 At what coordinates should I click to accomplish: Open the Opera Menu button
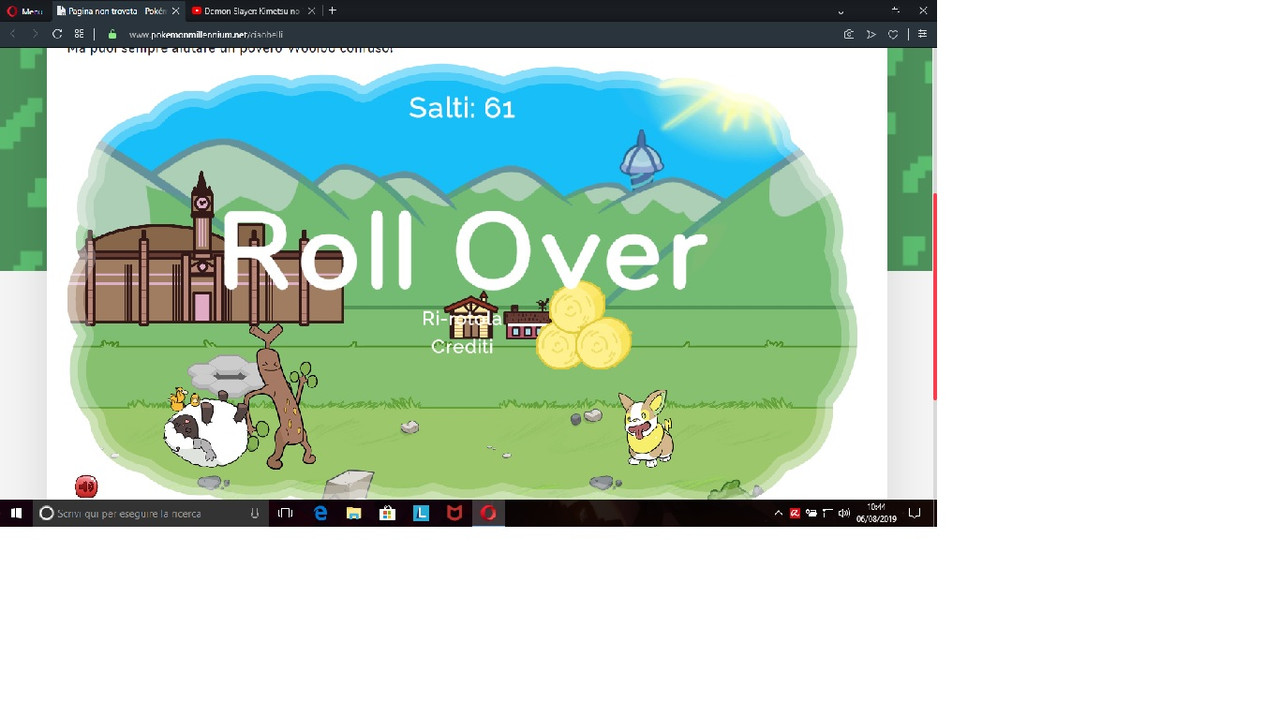(x=25, y=11)
